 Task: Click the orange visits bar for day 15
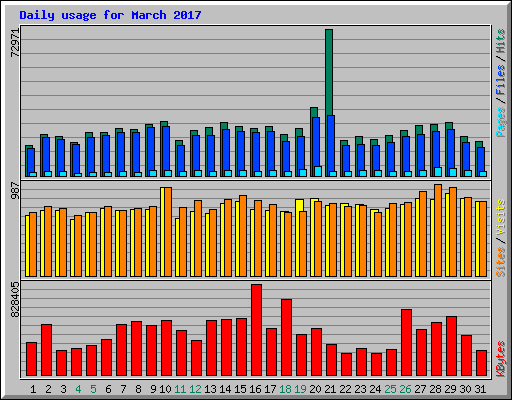coord(243,236)
